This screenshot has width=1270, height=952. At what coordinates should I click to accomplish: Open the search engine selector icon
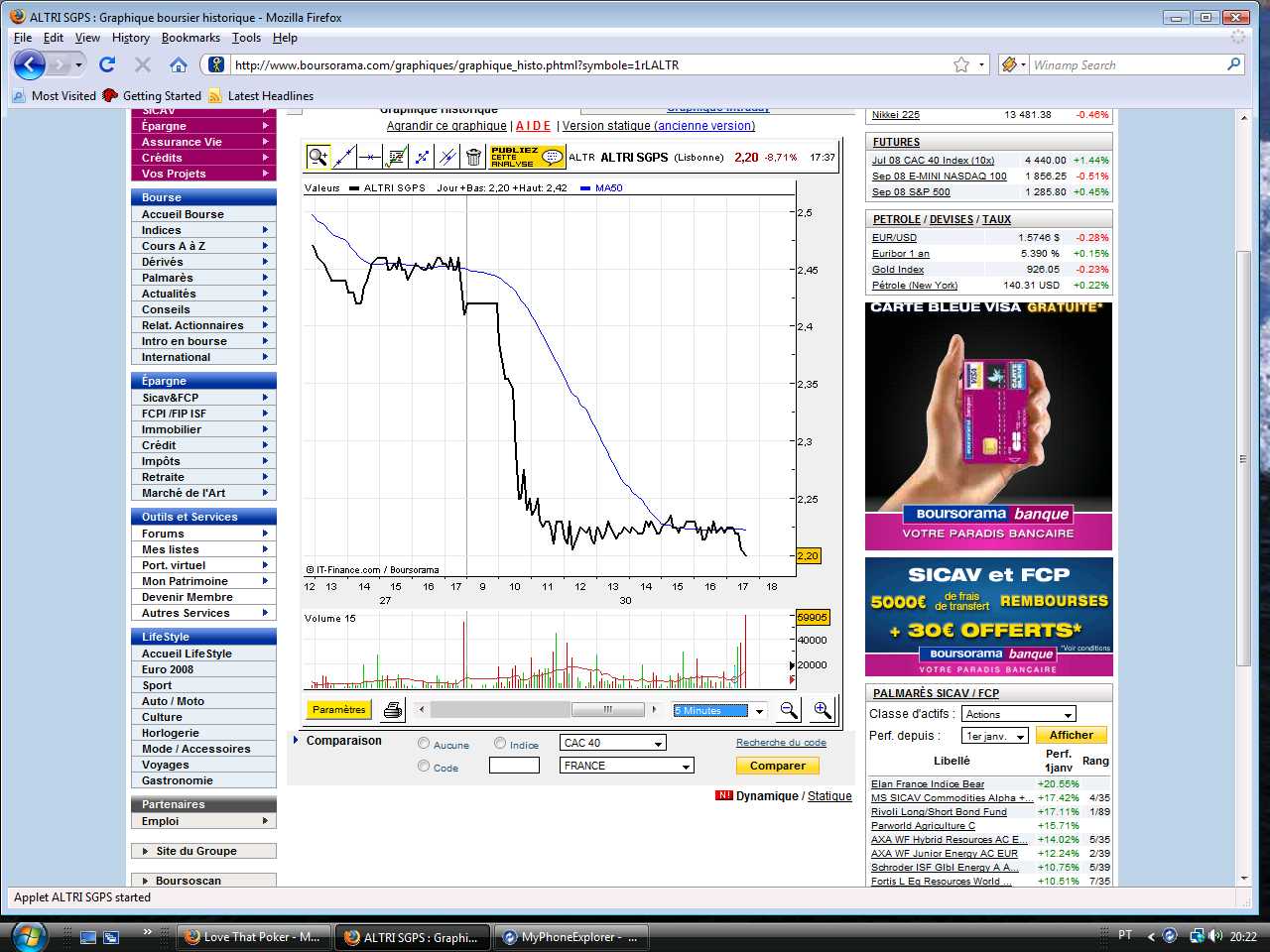[x=1013, y=64]
